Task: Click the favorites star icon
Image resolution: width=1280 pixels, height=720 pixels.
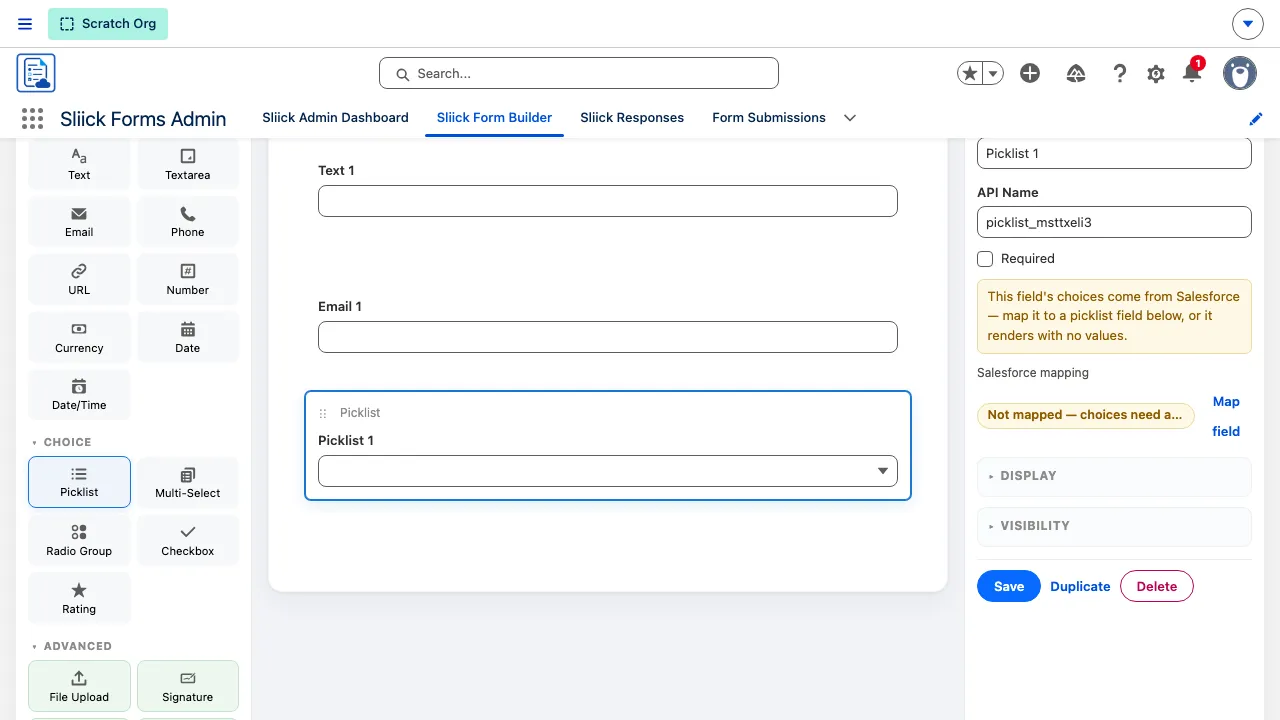Action: tap(970, 73)
